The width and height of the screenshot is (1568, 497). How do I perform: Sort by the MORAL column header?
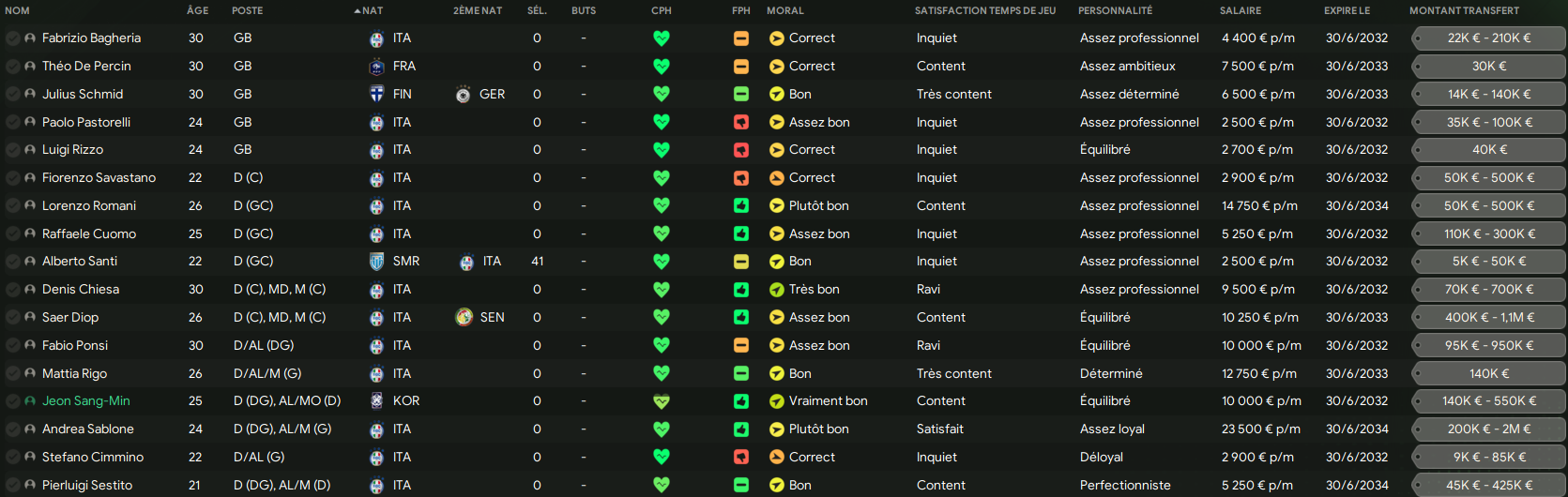click(785, 11)
